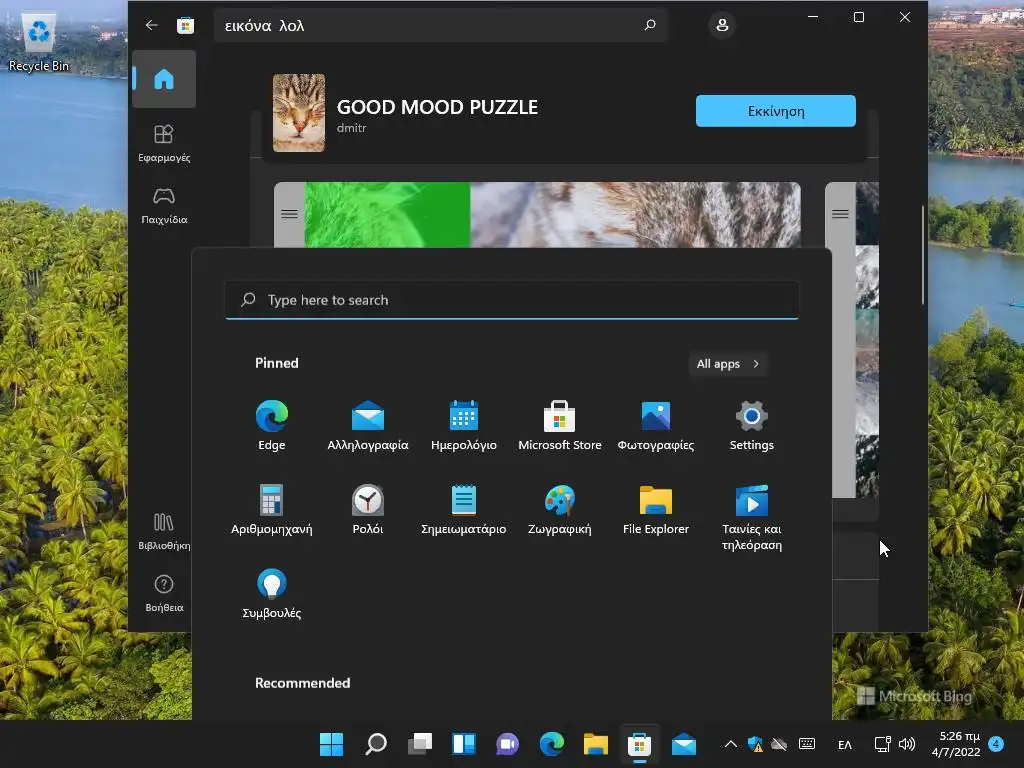Open Βοήθεια help in Store
This screenshot has height=768, width=1024.
click(x=164, y=594)
